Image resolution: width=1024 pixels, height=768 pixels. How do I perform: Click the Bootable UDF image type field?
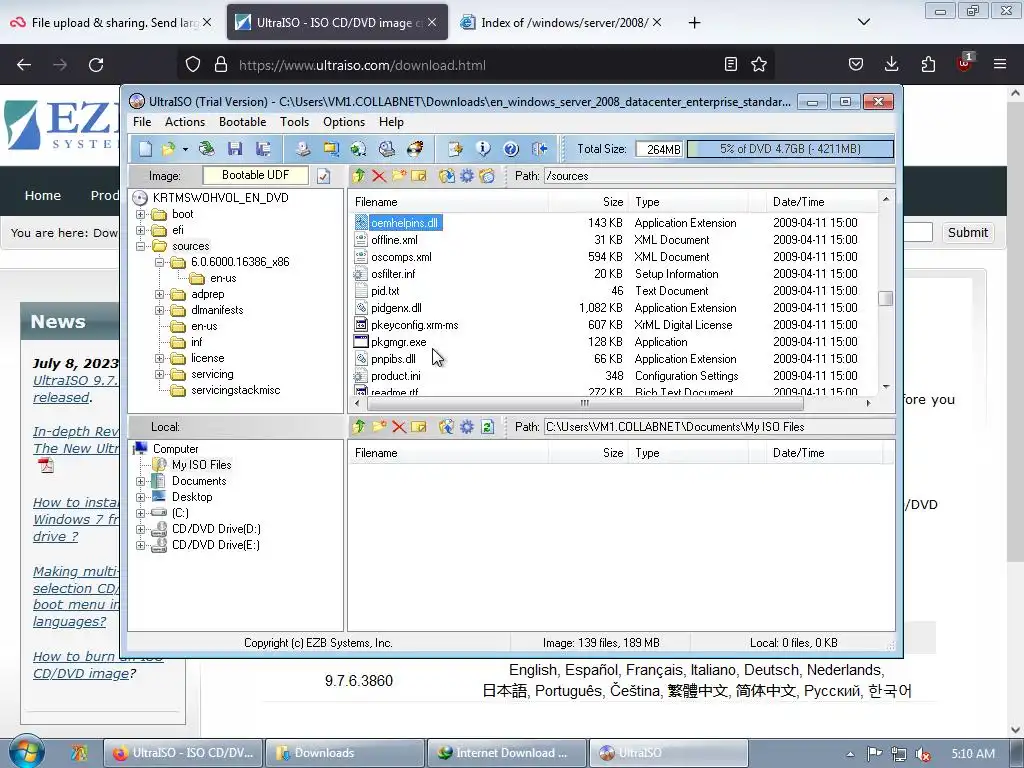click(x=255, y=175)
